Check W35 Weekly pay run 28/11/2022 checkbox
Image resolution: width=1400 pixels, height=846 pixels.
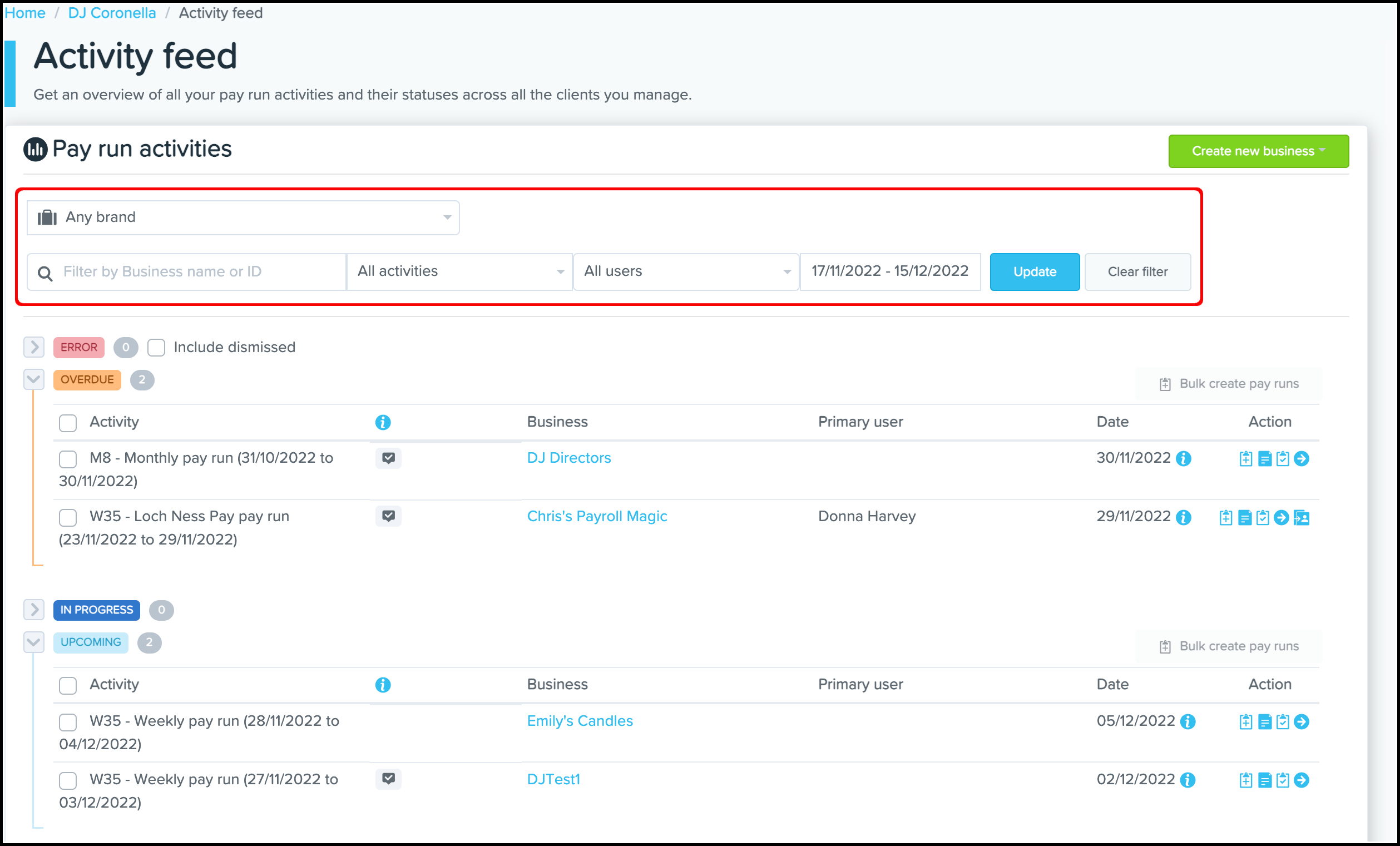coord(68,722)
